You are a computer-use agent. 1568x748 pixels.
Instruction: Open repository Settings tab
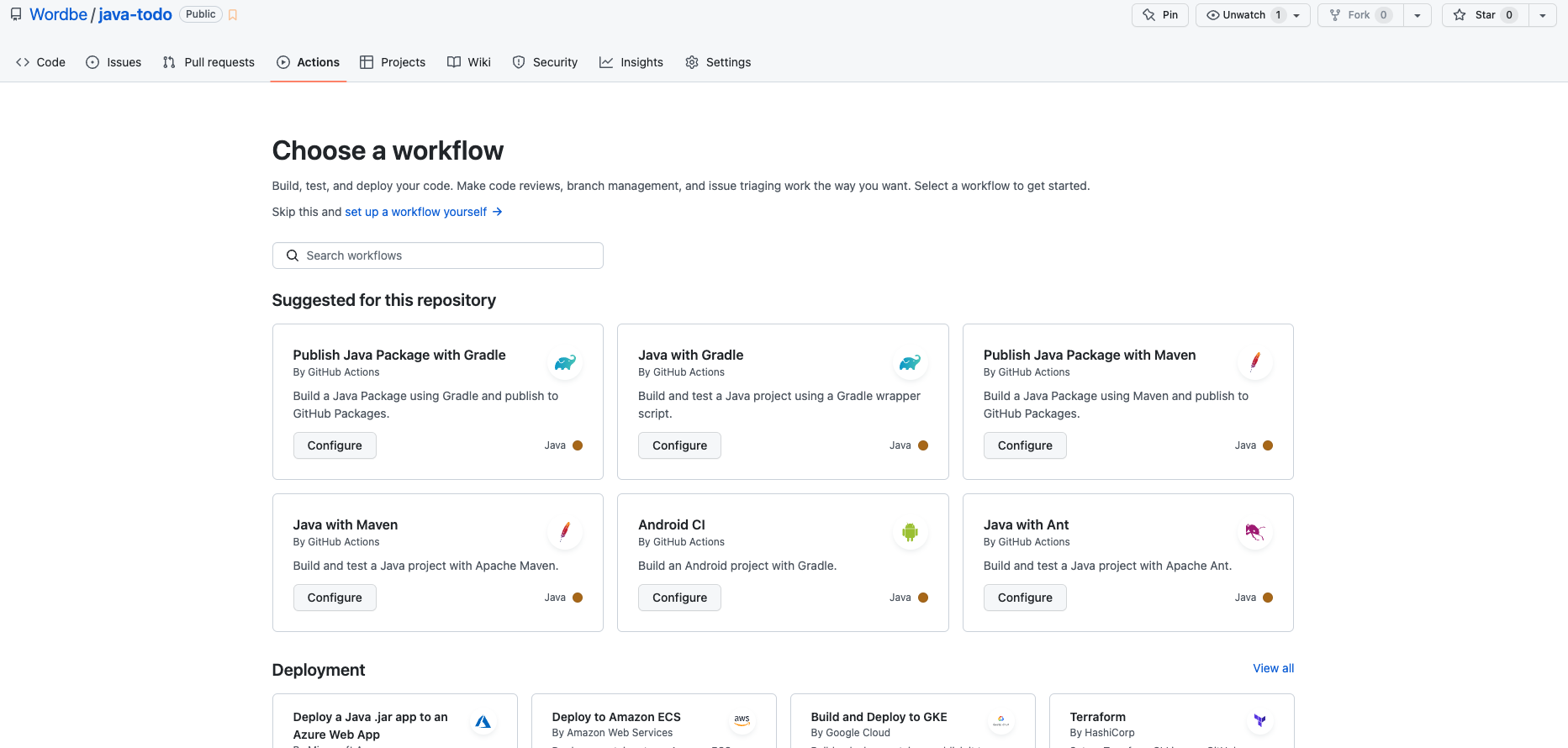pos(718,62)
